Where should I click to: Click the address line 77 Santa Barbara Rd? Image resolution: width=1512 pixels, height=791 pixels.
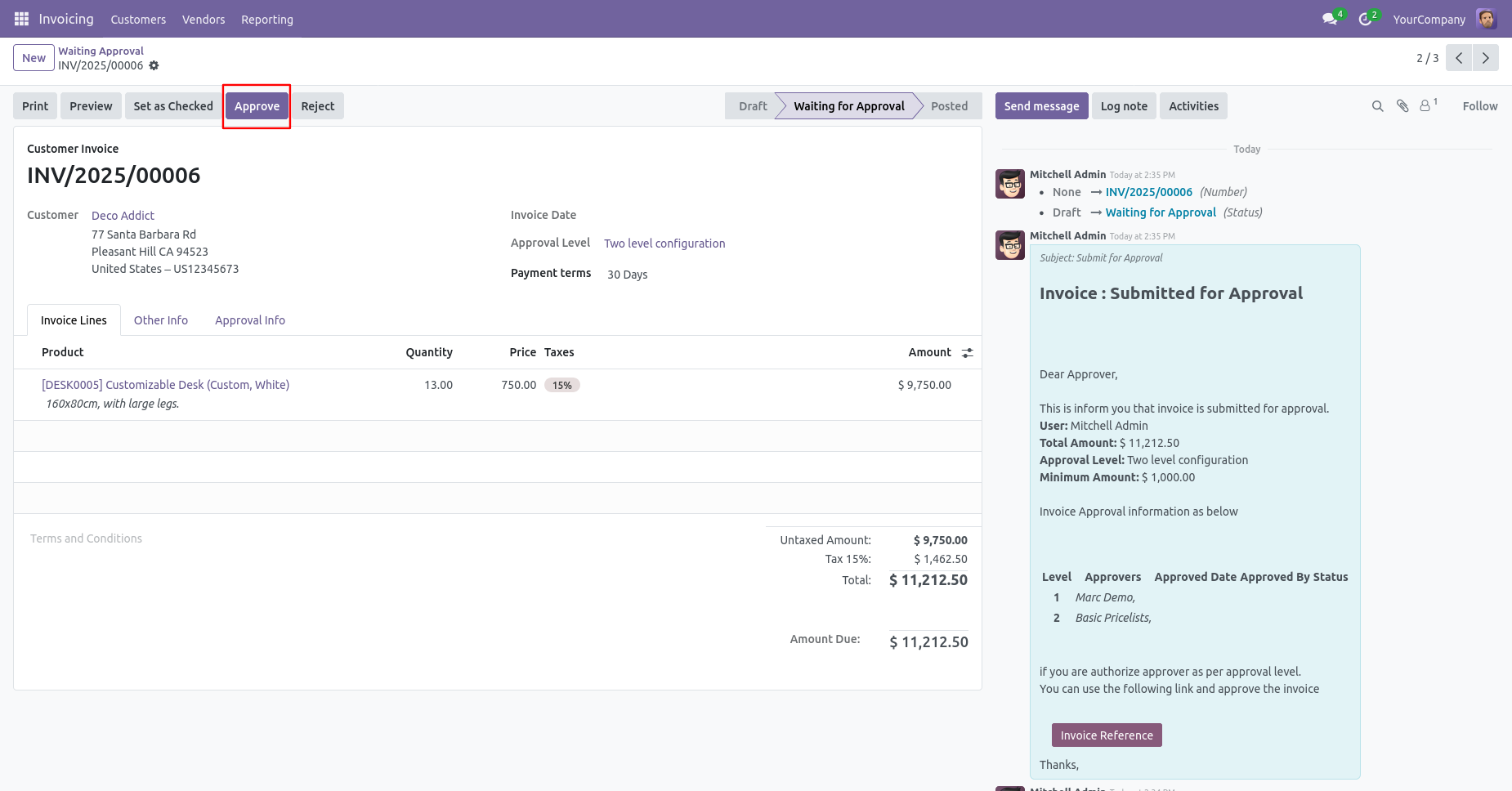point(144,235)
